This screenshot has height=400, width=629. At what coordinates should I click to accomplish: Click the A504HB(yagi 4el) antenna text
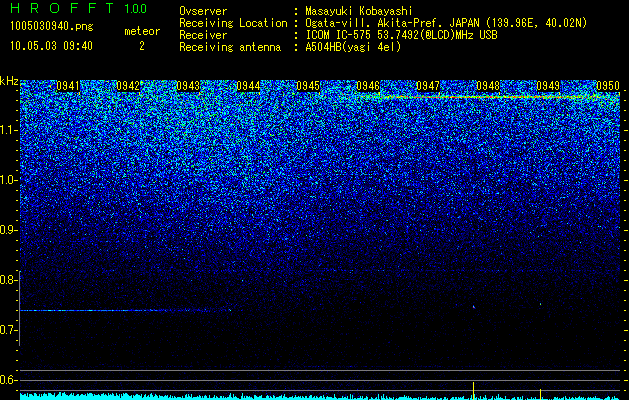pyautogui.click(x=353, y=47)
